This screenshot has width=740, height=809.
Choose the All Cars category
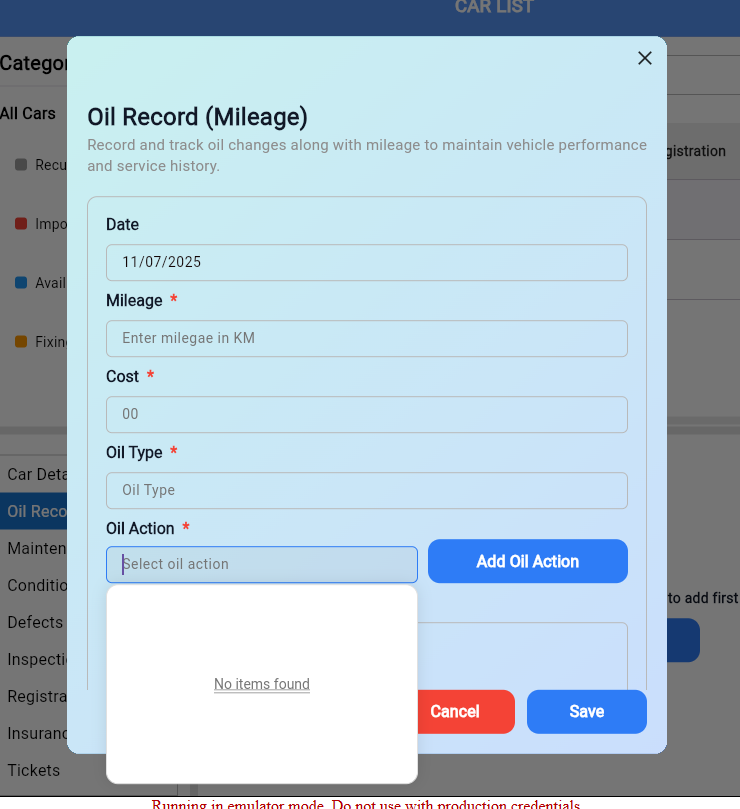click(28, 114)
